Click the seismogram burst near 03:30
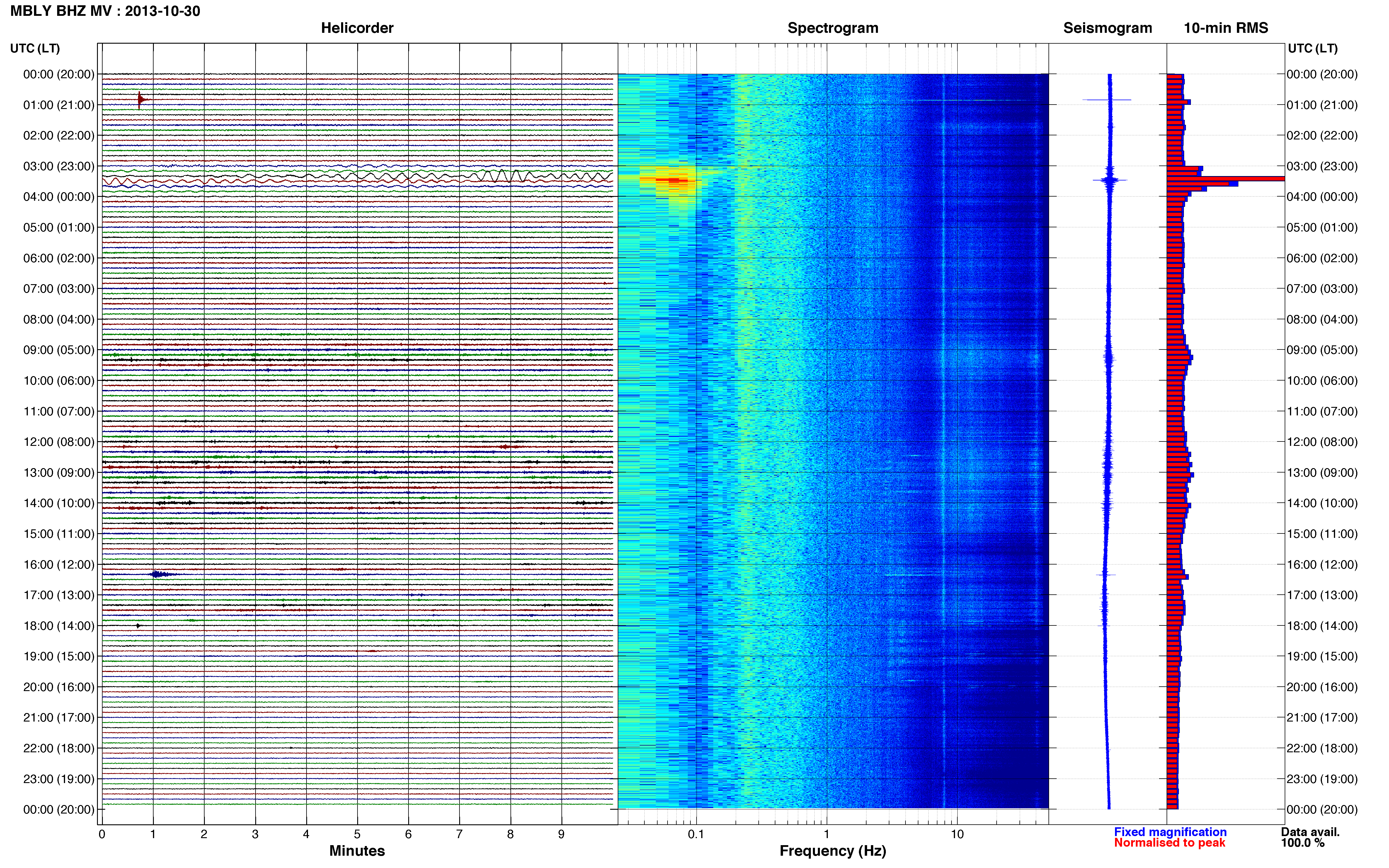The height and width of the screenshot is (868, 1389). 1110,180
